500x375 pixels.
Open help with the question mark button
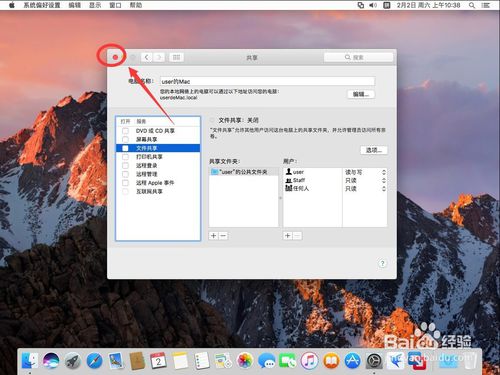[382, 263]
